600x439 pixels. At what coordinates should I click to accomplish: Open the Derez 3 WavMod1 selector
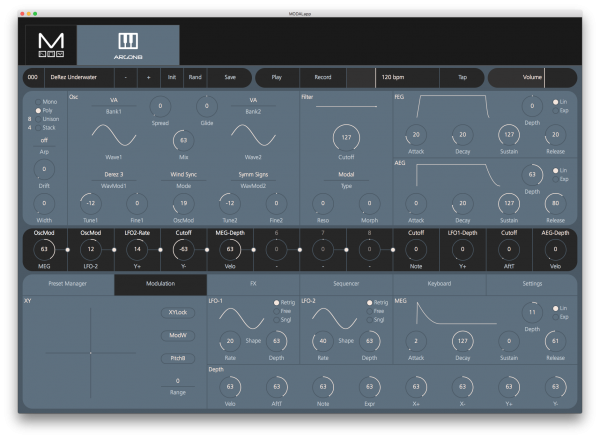(114, 175)
